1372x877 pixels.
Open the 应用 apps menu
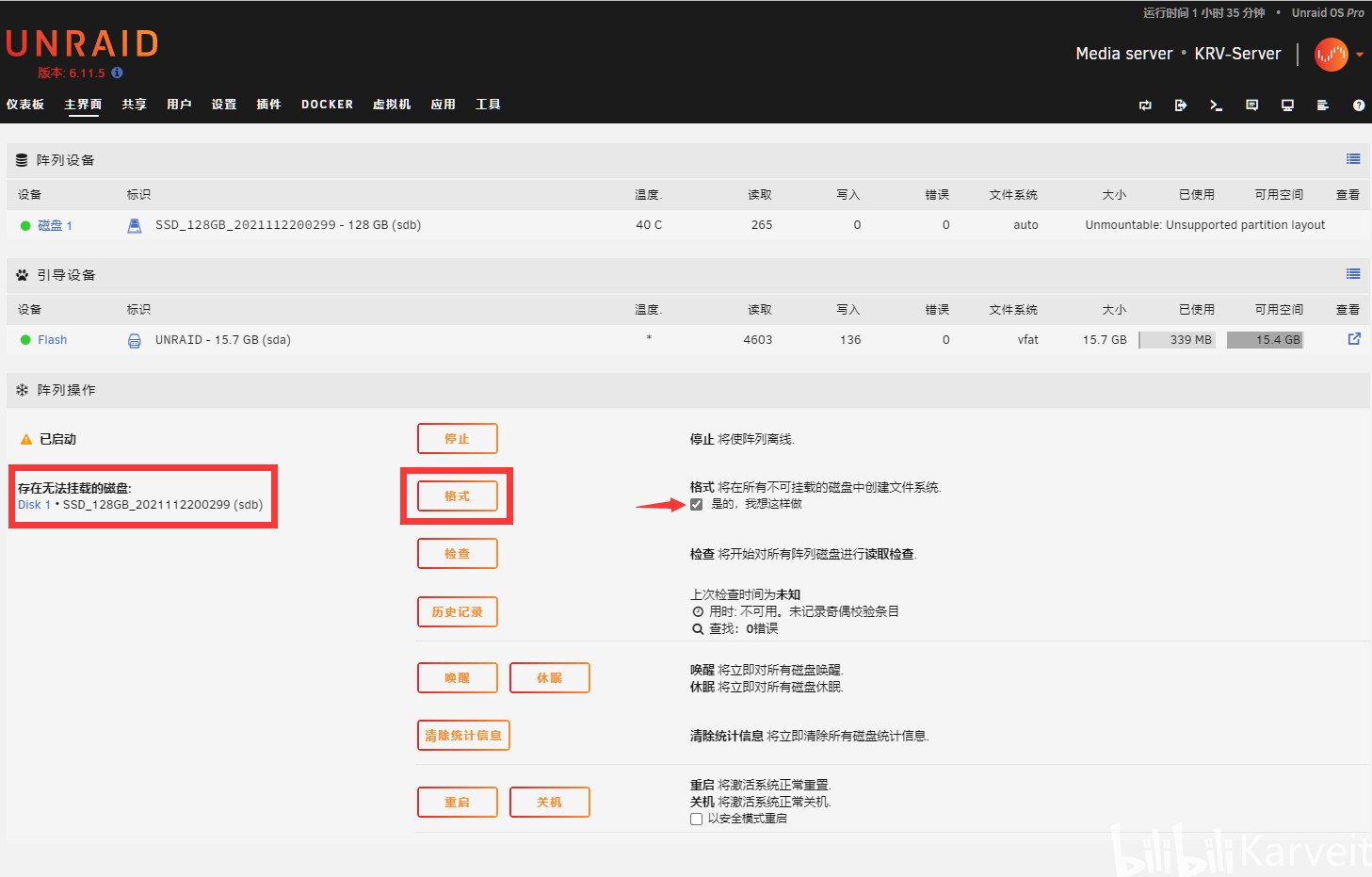(x=444, y=105)
